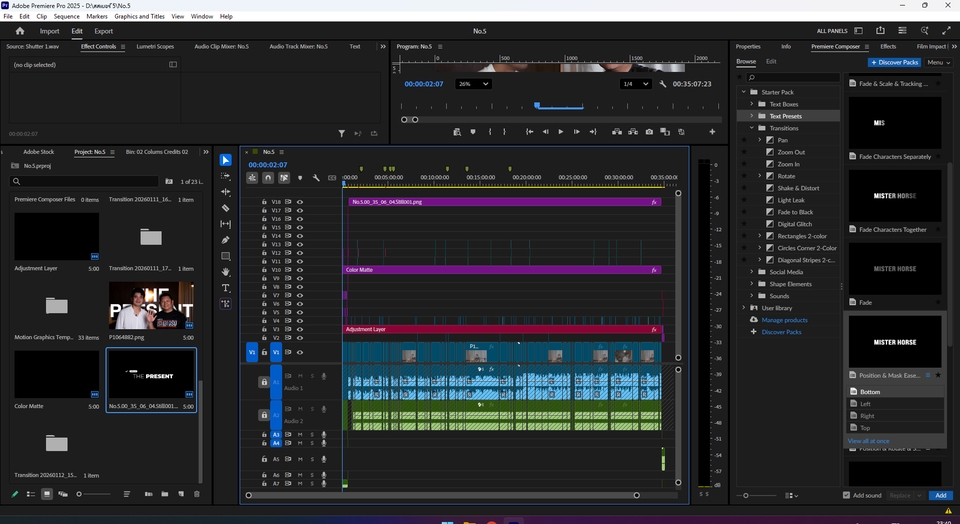Step forward one frame in Program monitor

pyautogui.click(x=577, y=132)
